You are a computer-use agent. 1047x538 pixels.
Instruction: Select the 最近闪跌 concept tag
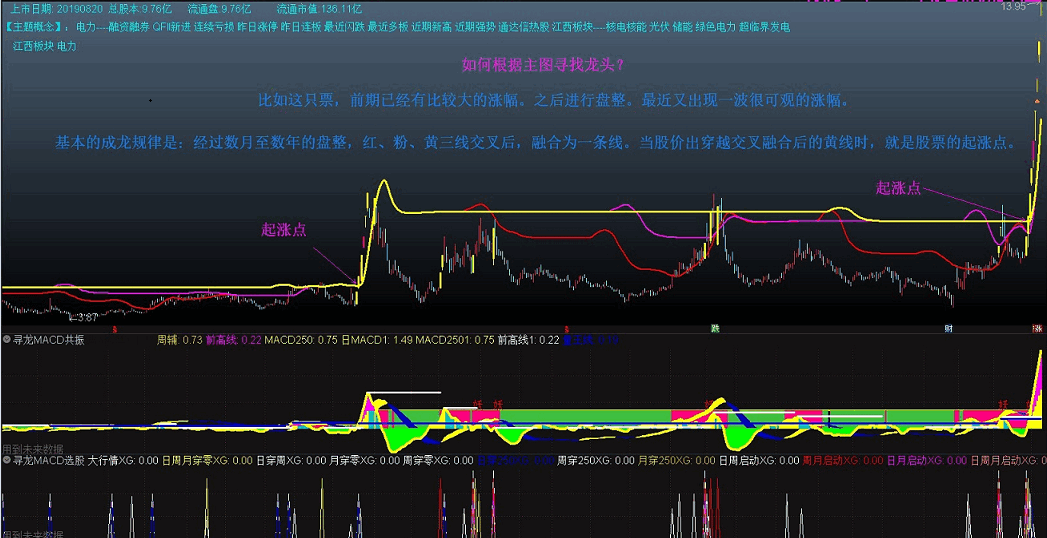344,27
